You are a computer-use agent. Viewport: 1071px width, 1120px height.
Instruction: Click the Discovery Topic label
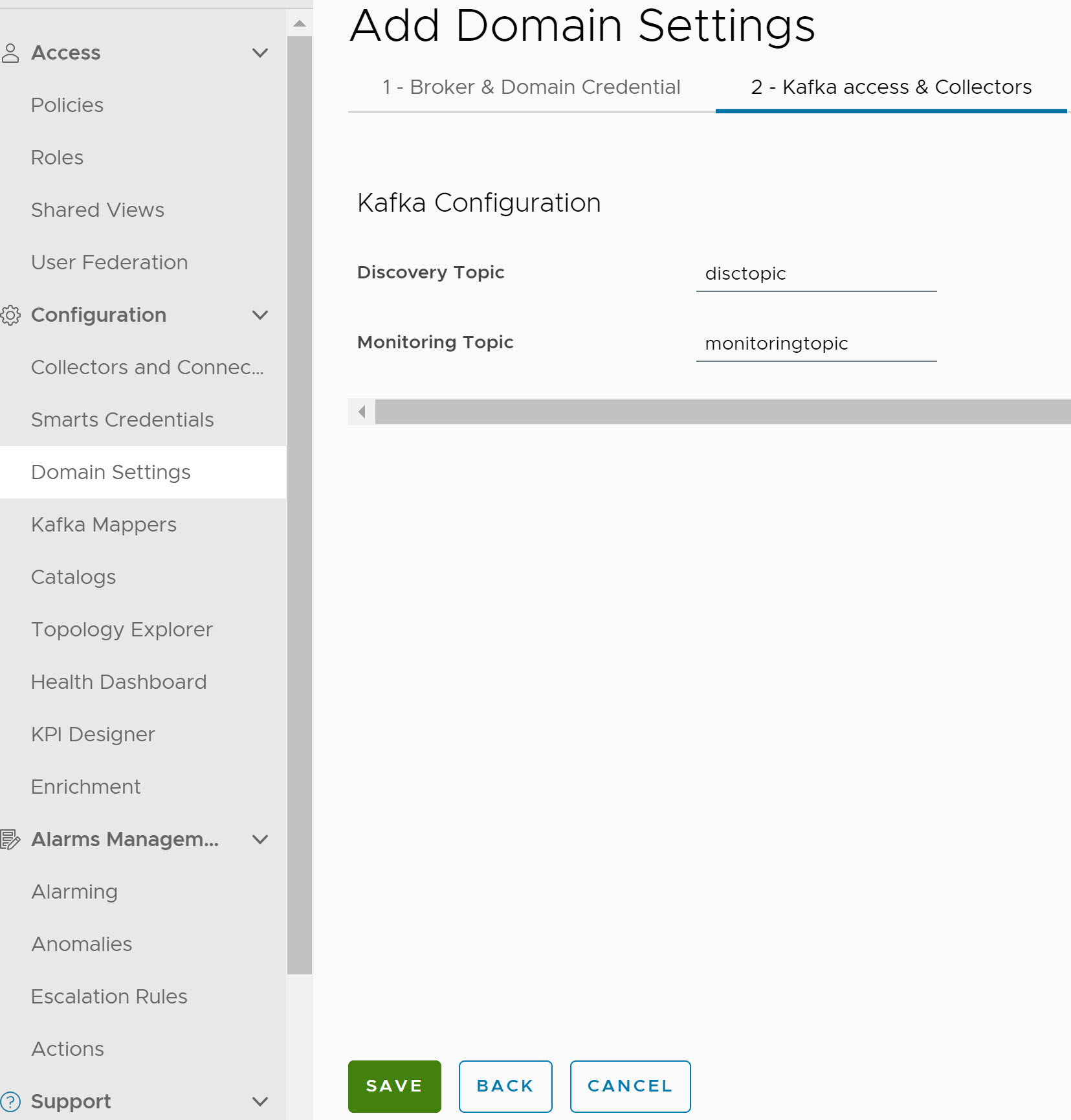430,273
